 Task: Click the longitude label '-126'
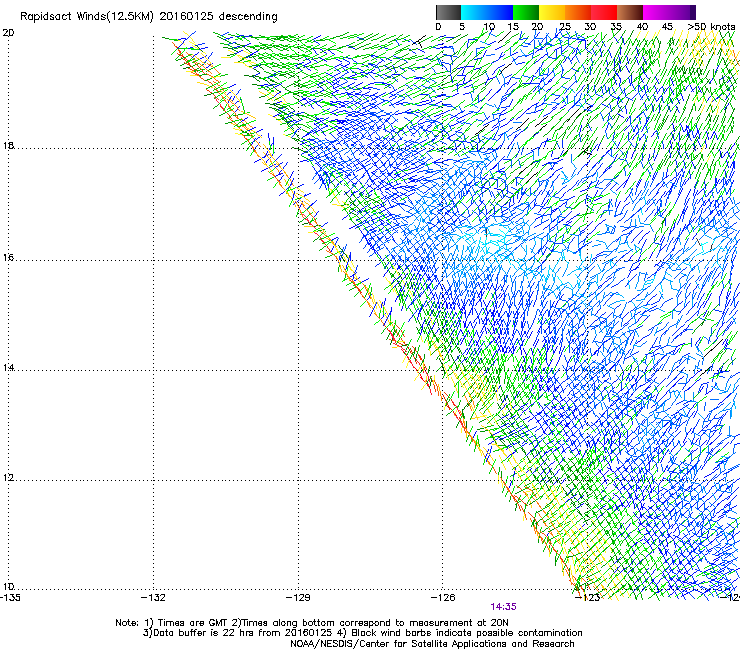tap(443, 598)
